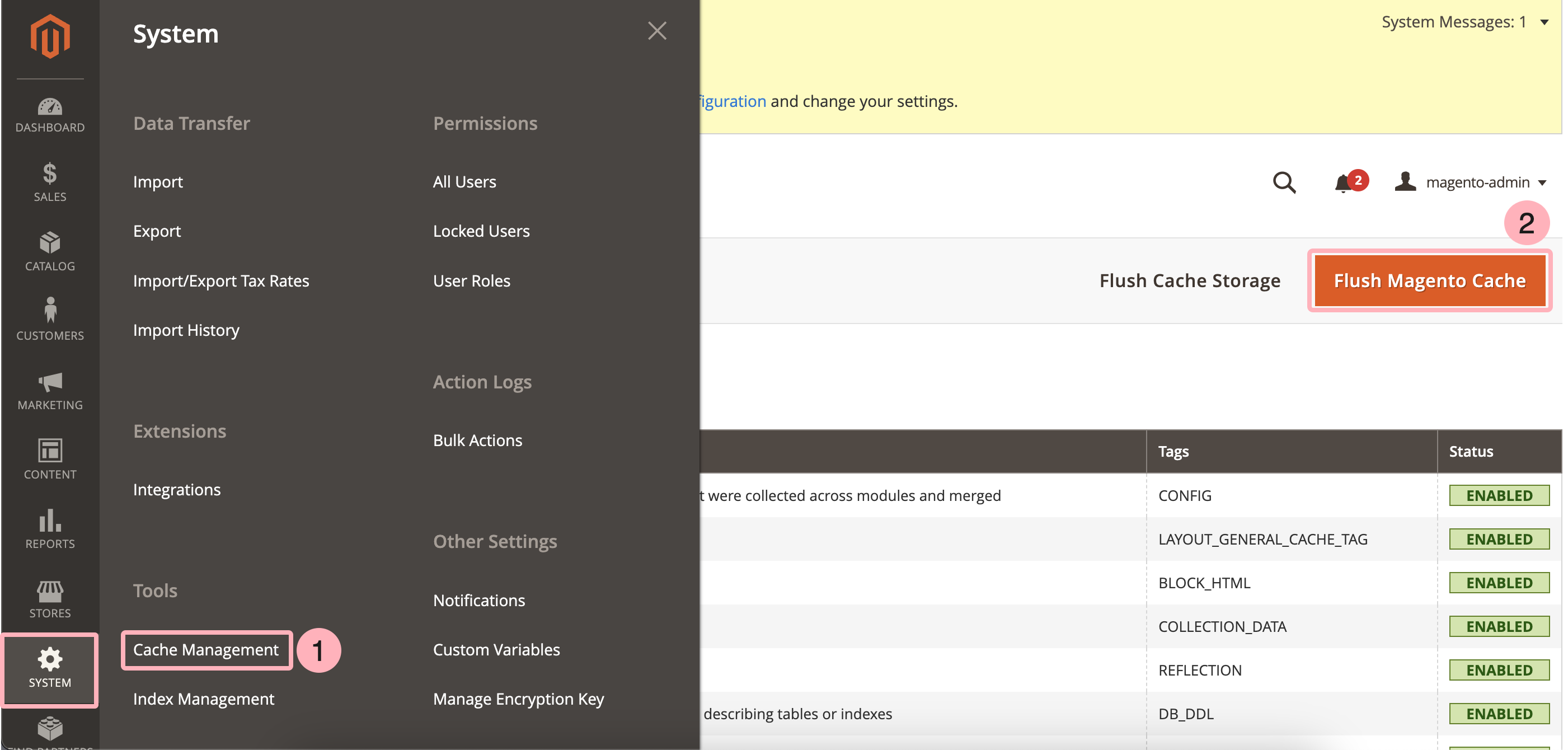Close the System menu panel
Viewport: 1568px width, 750px height.
tap(657, 30)
